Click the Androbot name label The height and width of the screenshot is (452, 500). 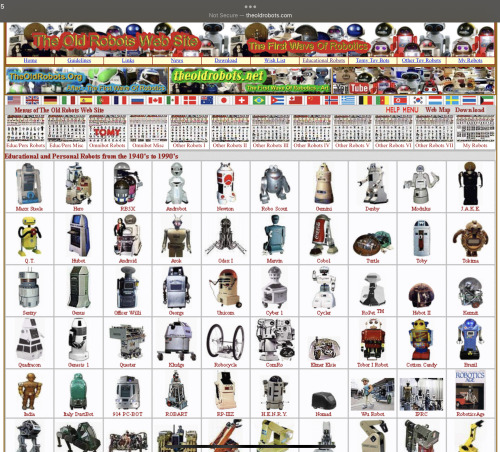click(176, 209)
